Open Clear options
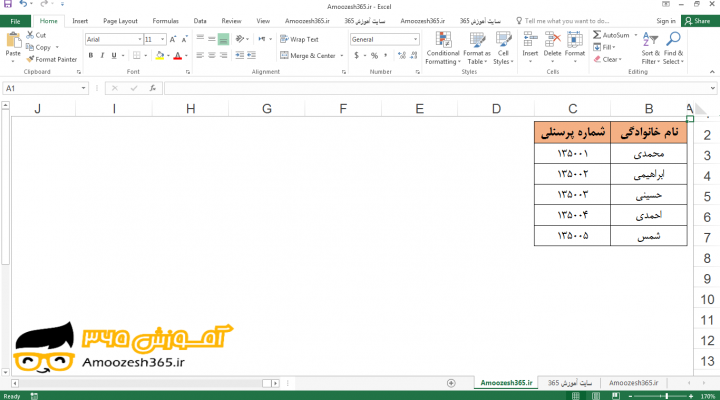 coord(607,59)
